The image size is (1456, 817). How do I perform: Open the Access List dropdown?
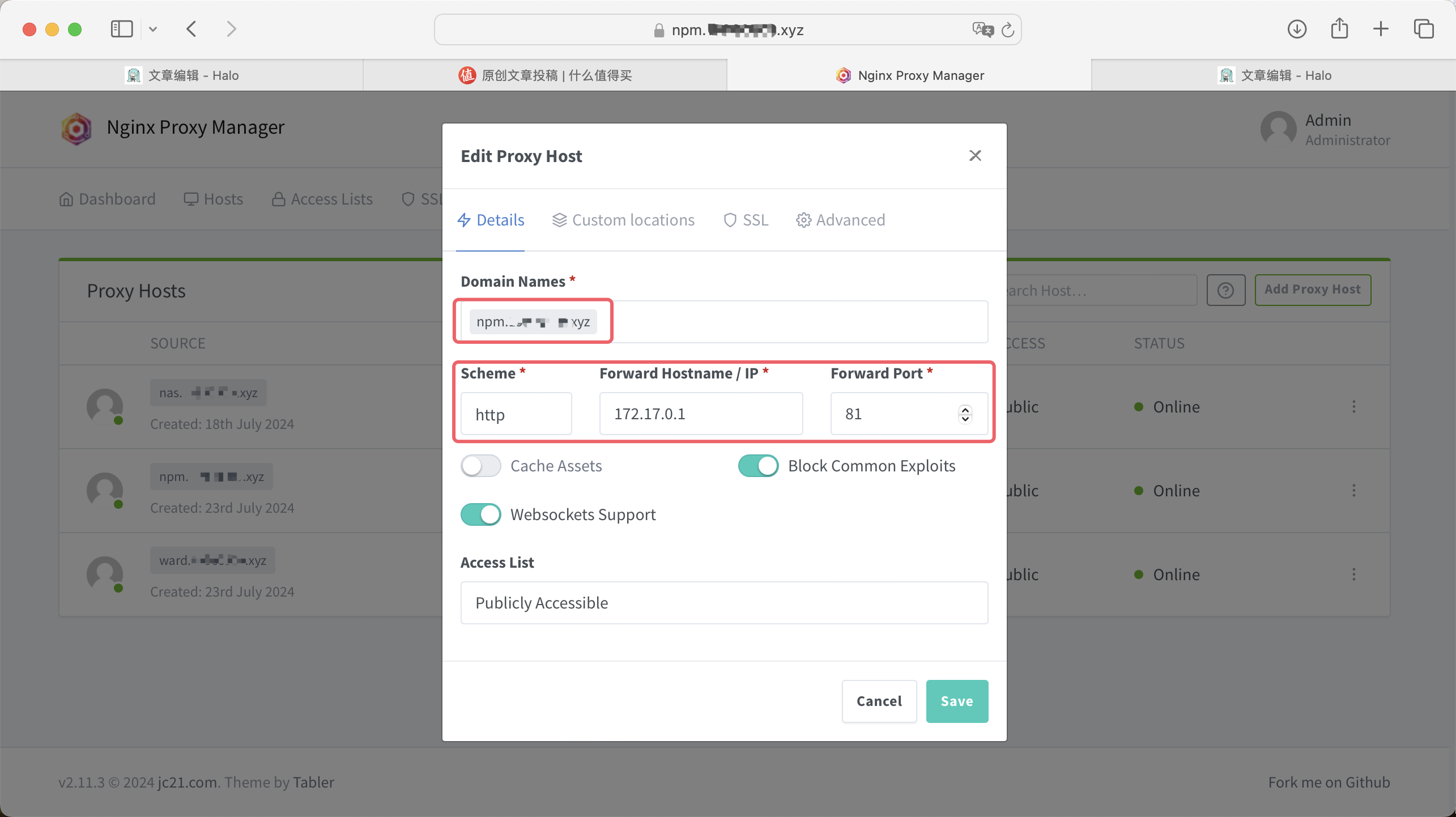pyautogui.click(x=724, y=603)
